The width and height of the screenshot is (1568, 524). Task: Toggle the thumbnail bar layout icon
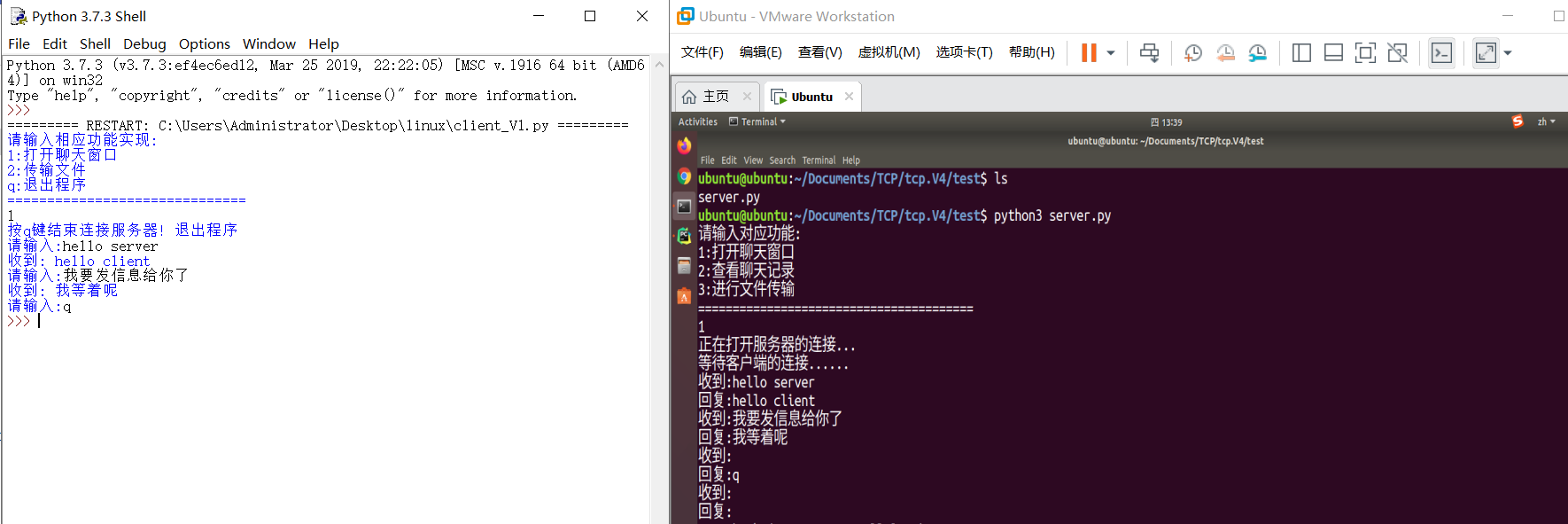(x=1333, y=53)
